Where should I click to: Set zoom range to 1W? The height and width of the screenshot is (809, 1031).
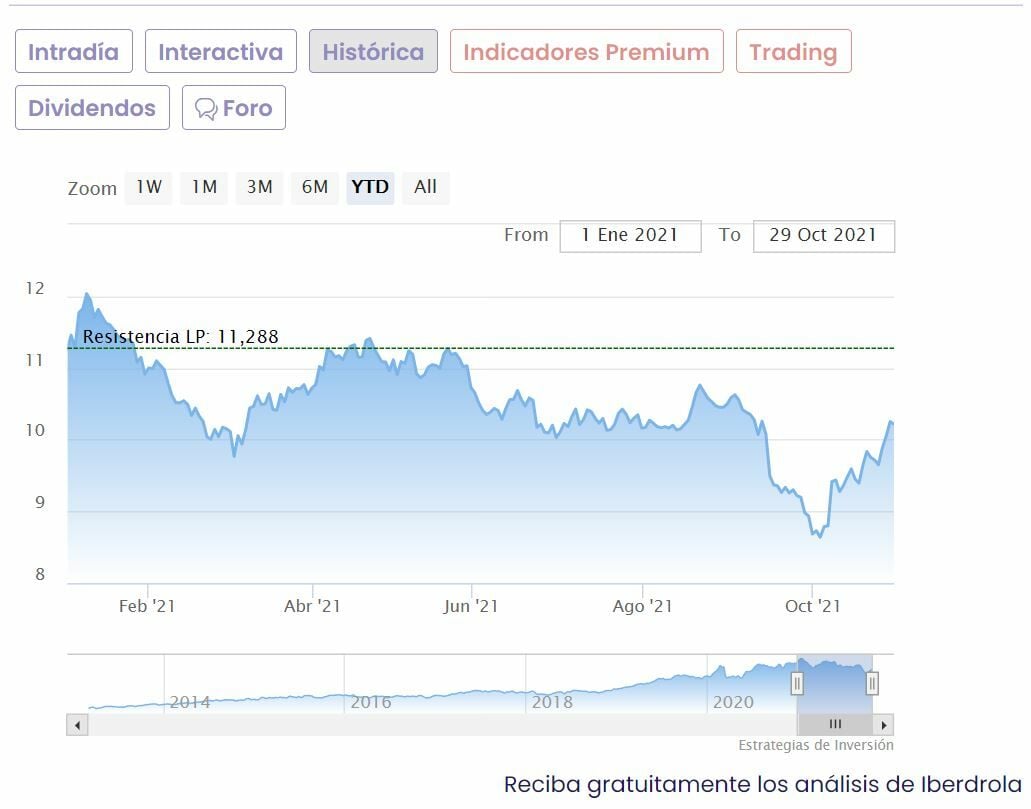(148, 187)
